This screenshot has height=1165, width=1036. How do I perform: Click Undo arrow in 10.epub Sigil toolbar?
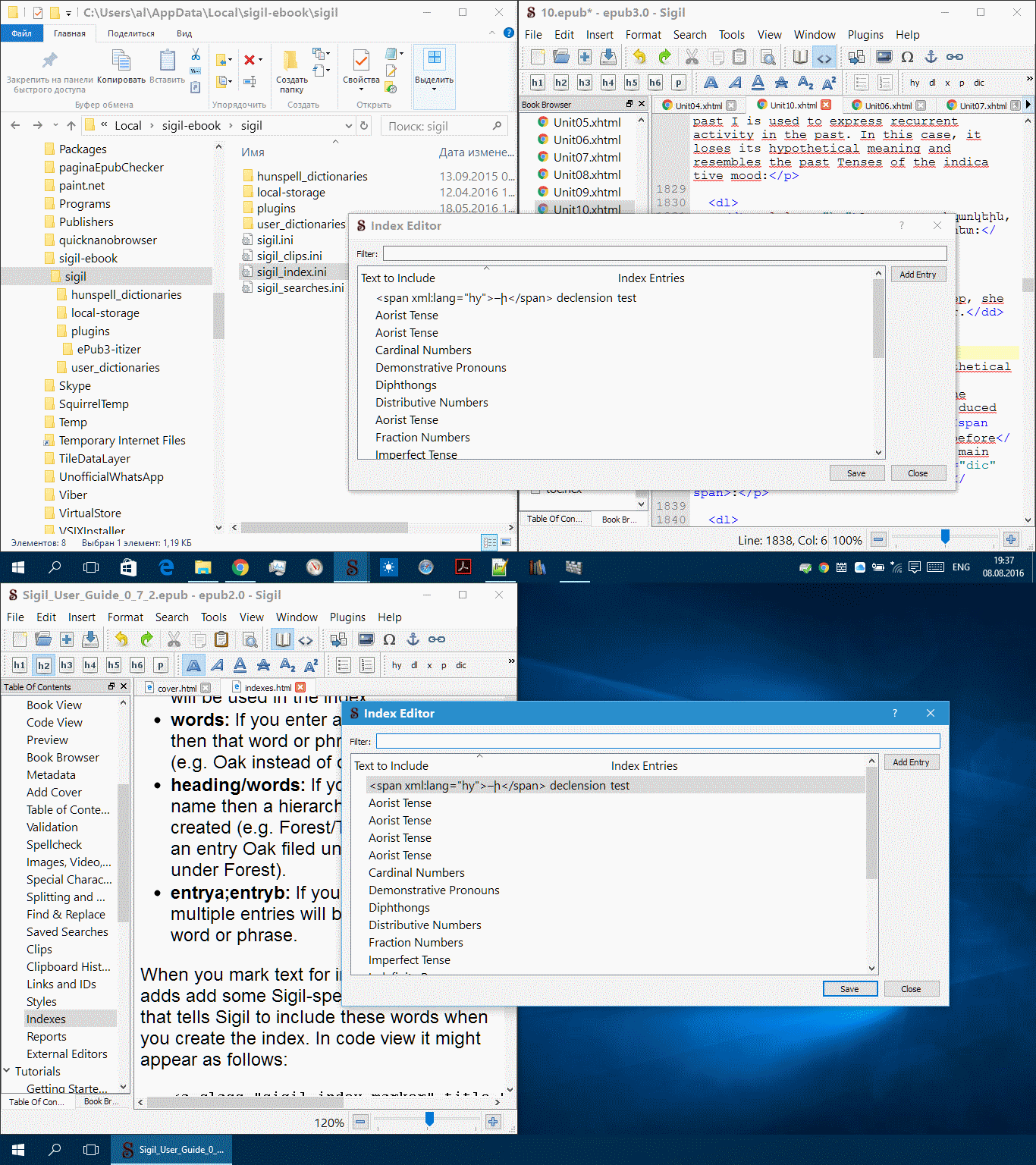(639, 57)
